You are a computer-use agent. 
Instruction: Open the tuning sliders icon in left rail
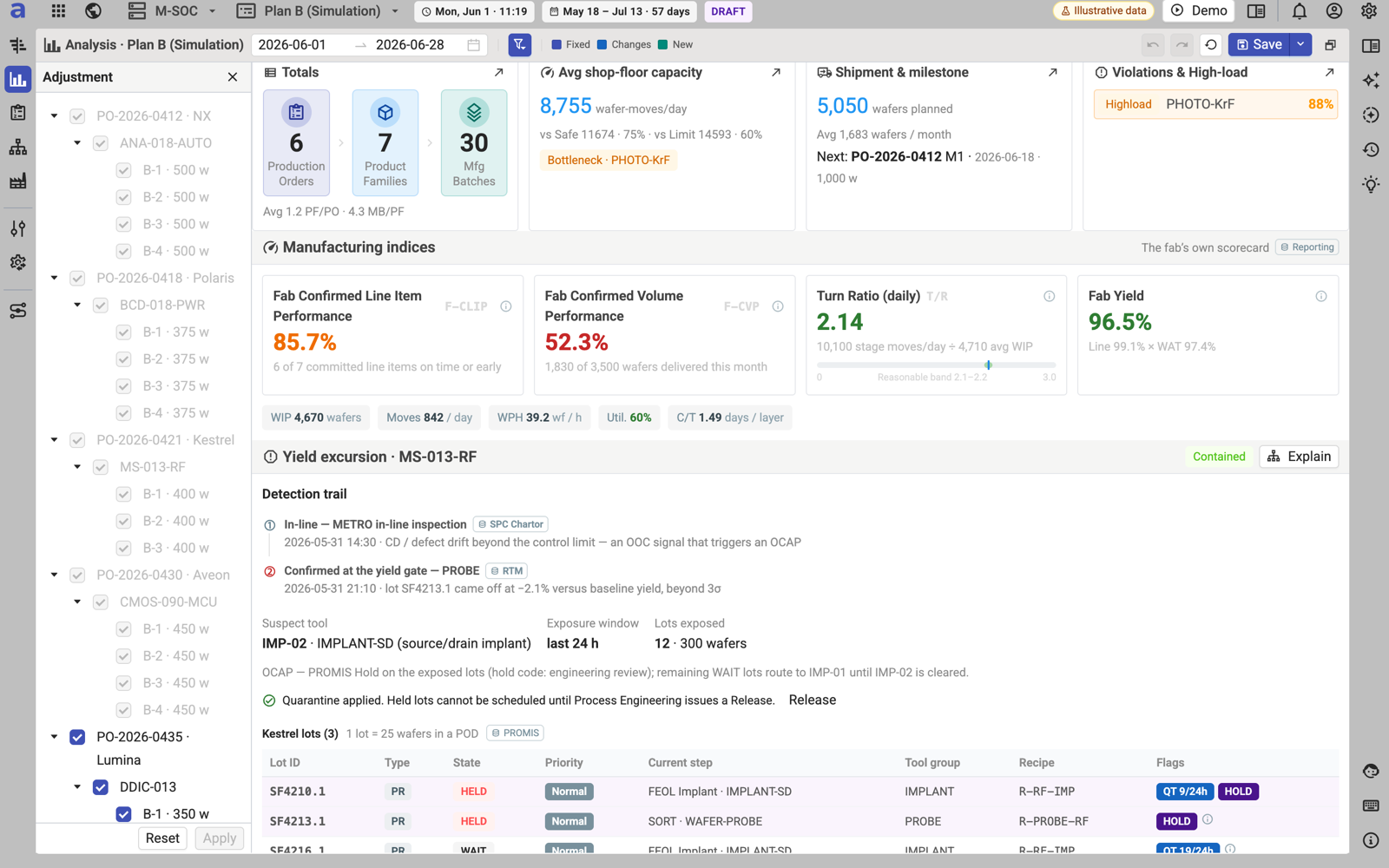point(17,228)
